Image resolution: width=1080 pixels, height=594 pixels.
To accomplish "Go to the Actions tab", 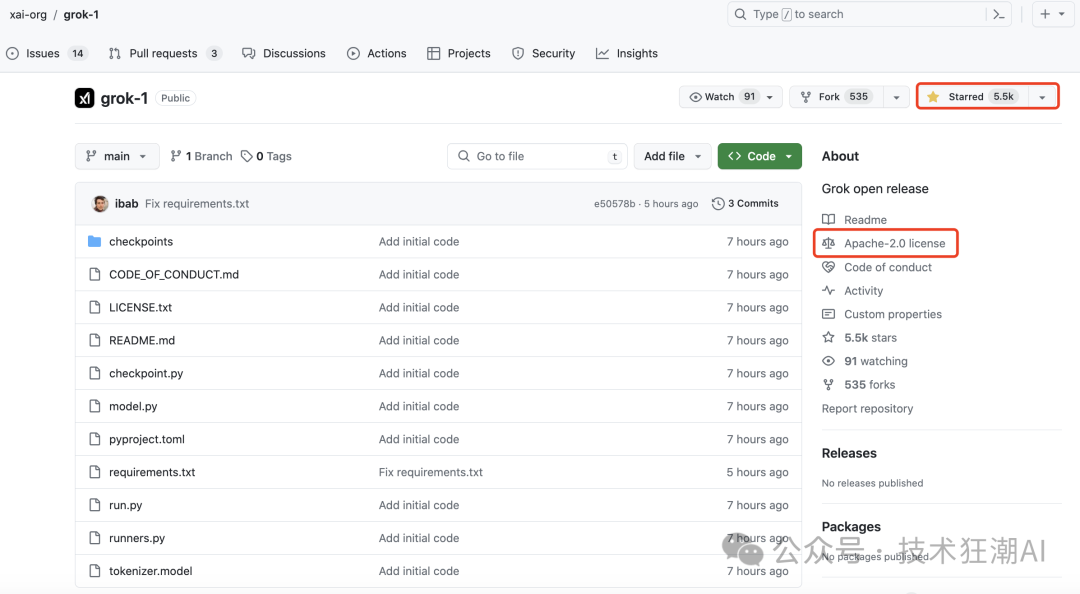I will point(377,53).
